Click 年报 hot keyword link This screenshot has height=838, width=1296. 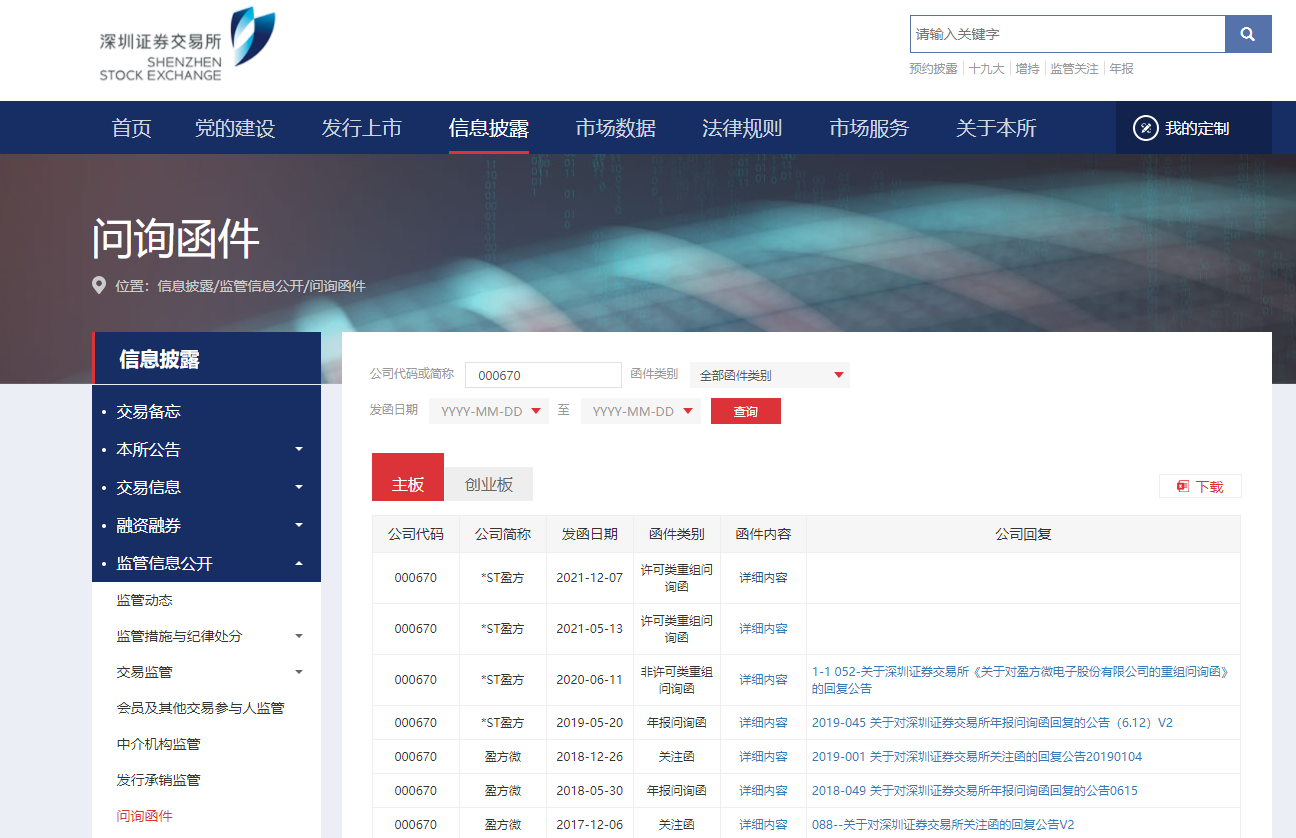(1121, 69)
